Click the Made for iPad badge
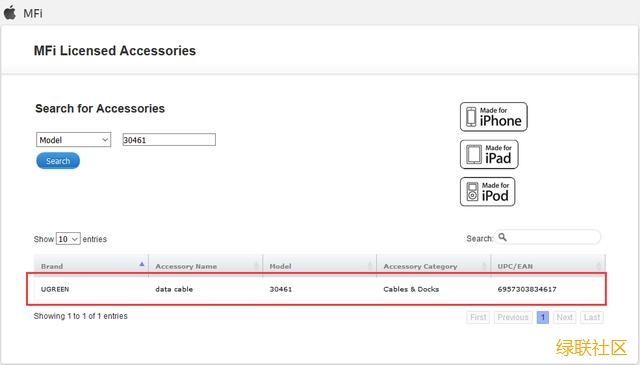 [x=489, y=154]
